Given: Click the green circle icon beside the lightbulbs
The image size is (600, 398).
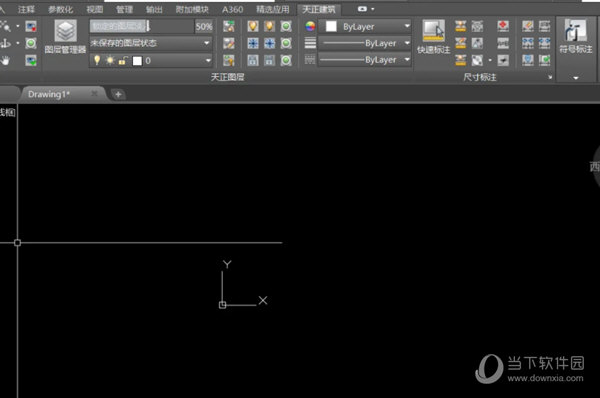Looking at the screenshot, I should tap(286, 26).
